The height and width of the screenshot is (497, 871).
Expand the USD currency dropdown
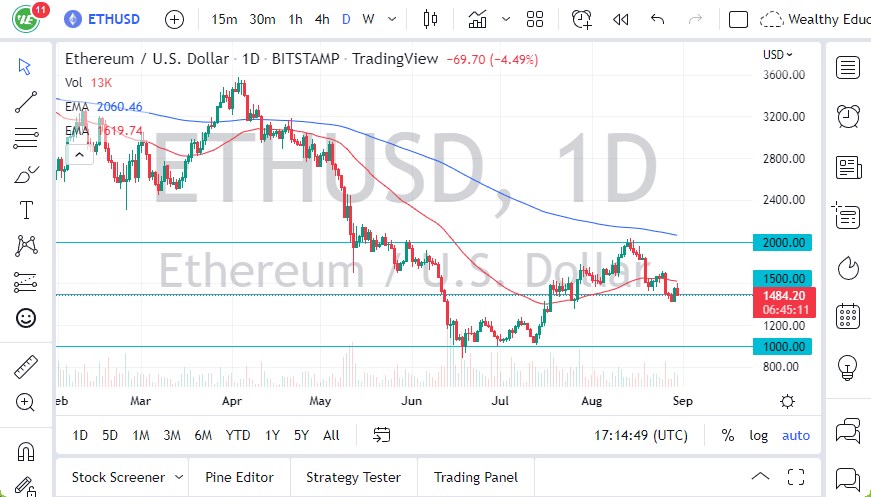coord(778,55)
